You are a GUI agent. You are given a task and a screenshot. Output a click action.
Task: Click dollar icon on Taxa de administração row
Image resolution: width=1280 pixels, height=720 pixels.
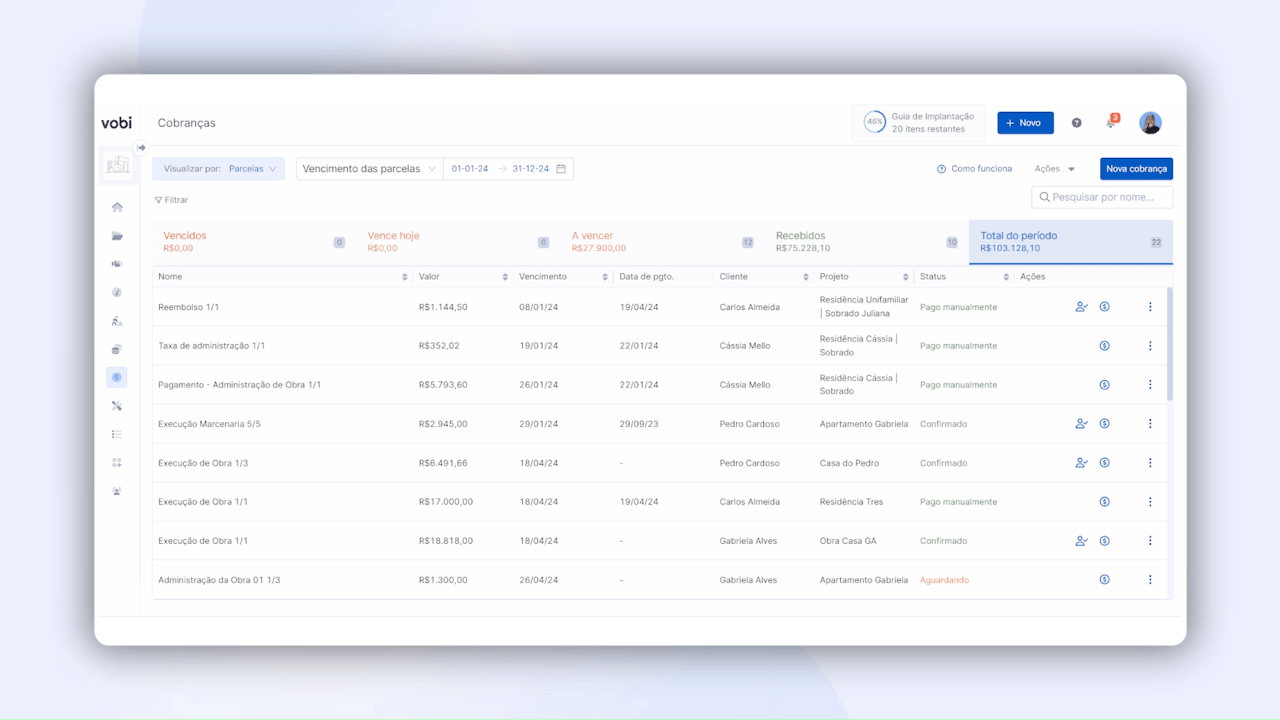[x=1105, y=346]
